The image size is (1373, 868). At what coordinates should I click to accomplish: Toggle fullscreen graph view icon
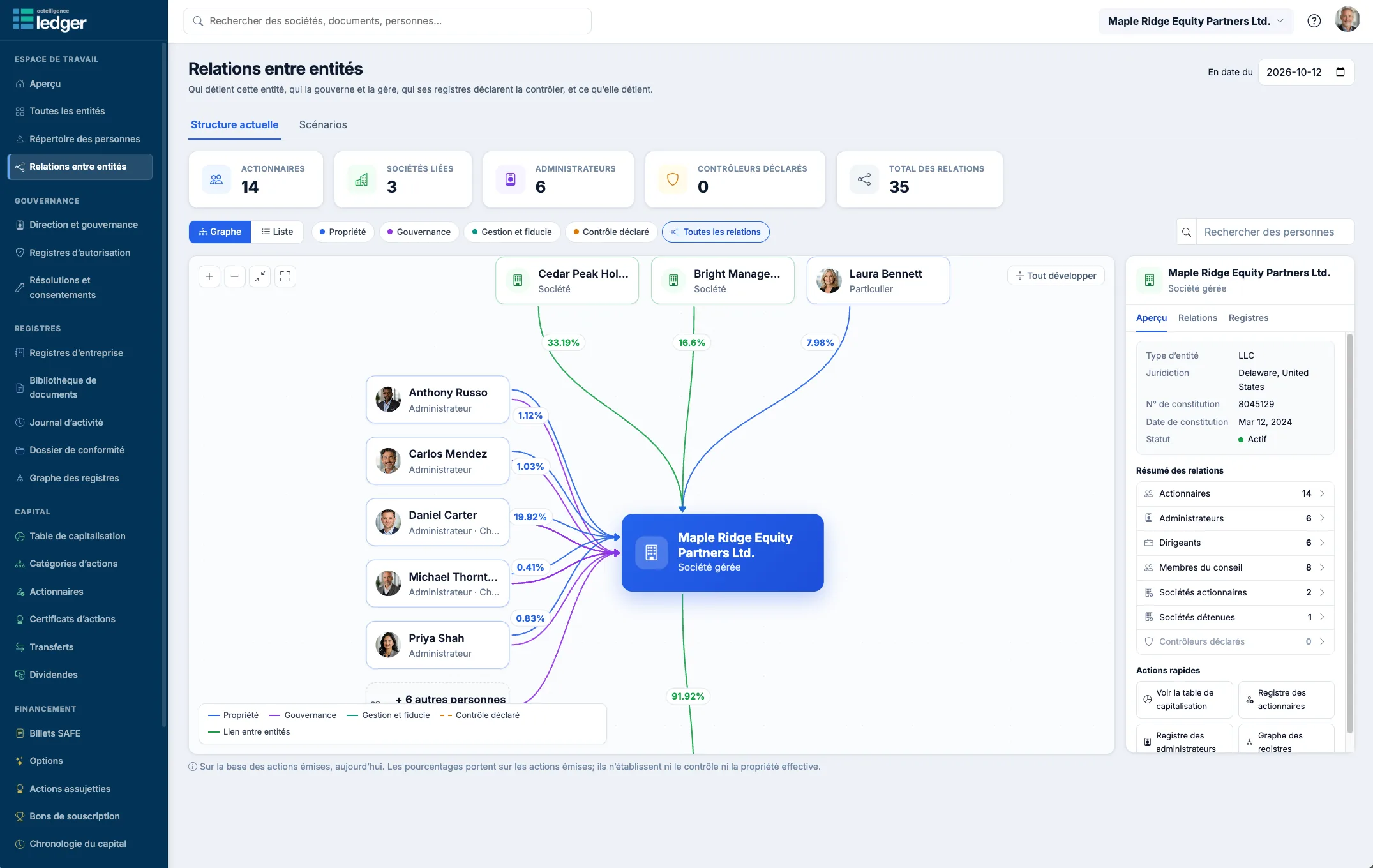(285, 276)
